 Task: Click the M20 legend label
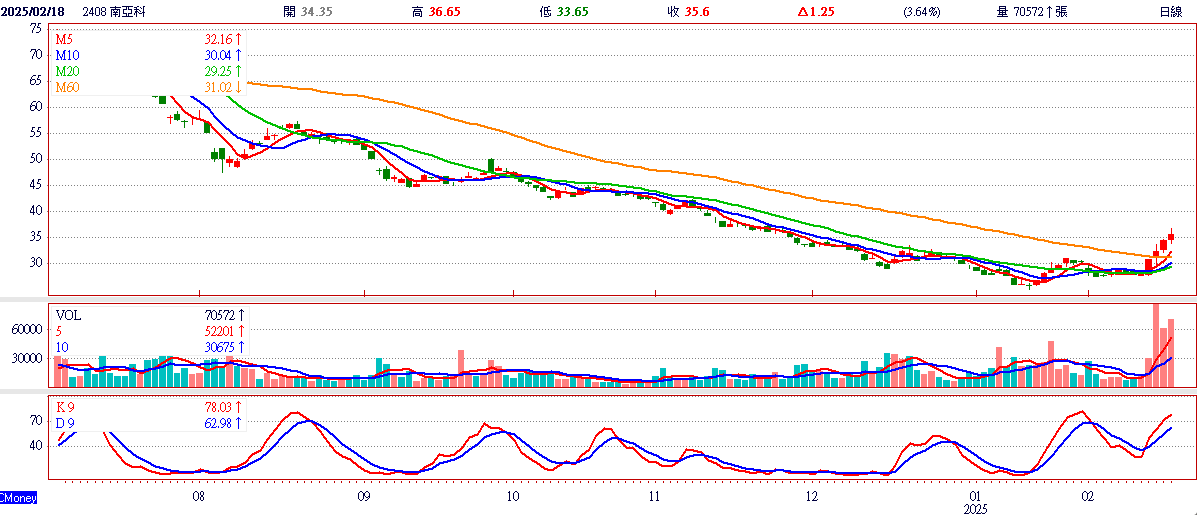66,71
